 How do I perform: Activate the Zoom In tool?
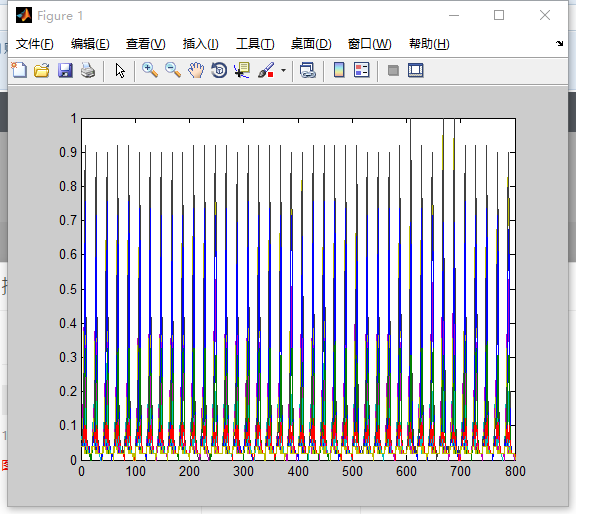(150, 71)
